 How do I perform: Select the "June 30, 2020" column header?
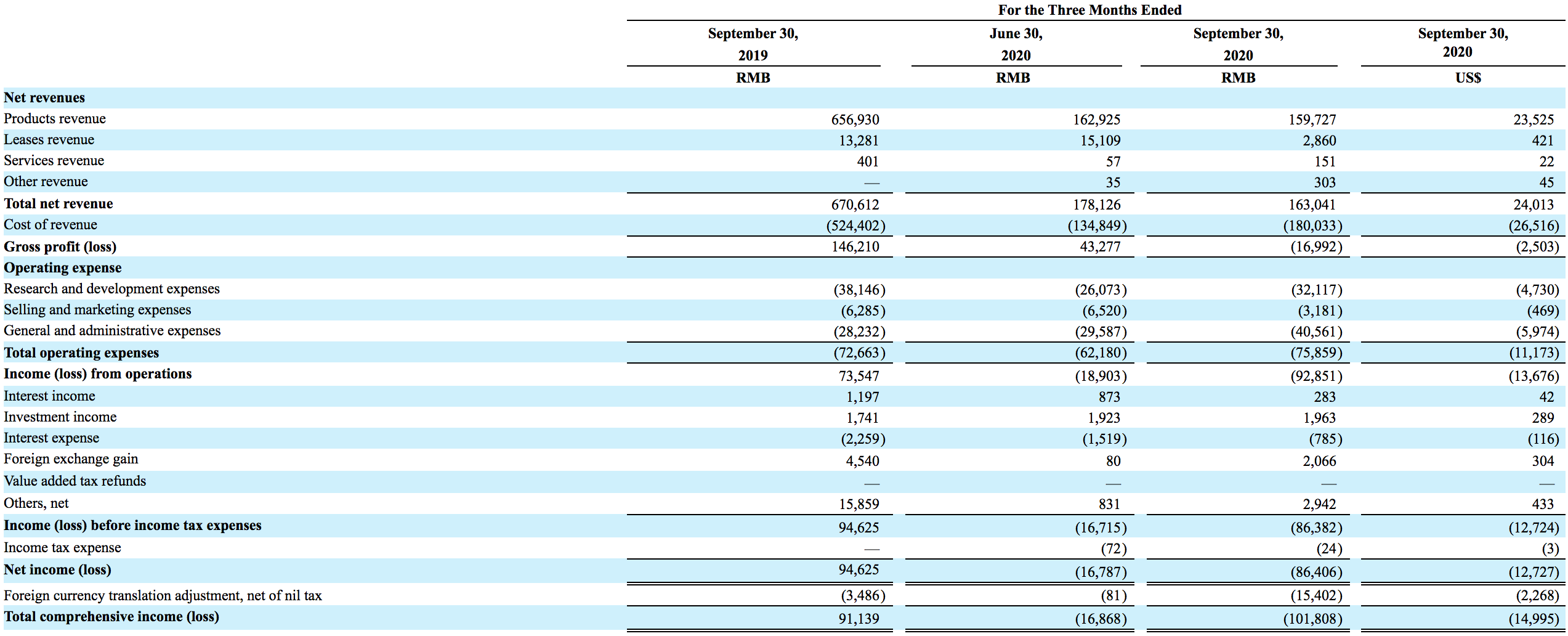click(1016, 44)
